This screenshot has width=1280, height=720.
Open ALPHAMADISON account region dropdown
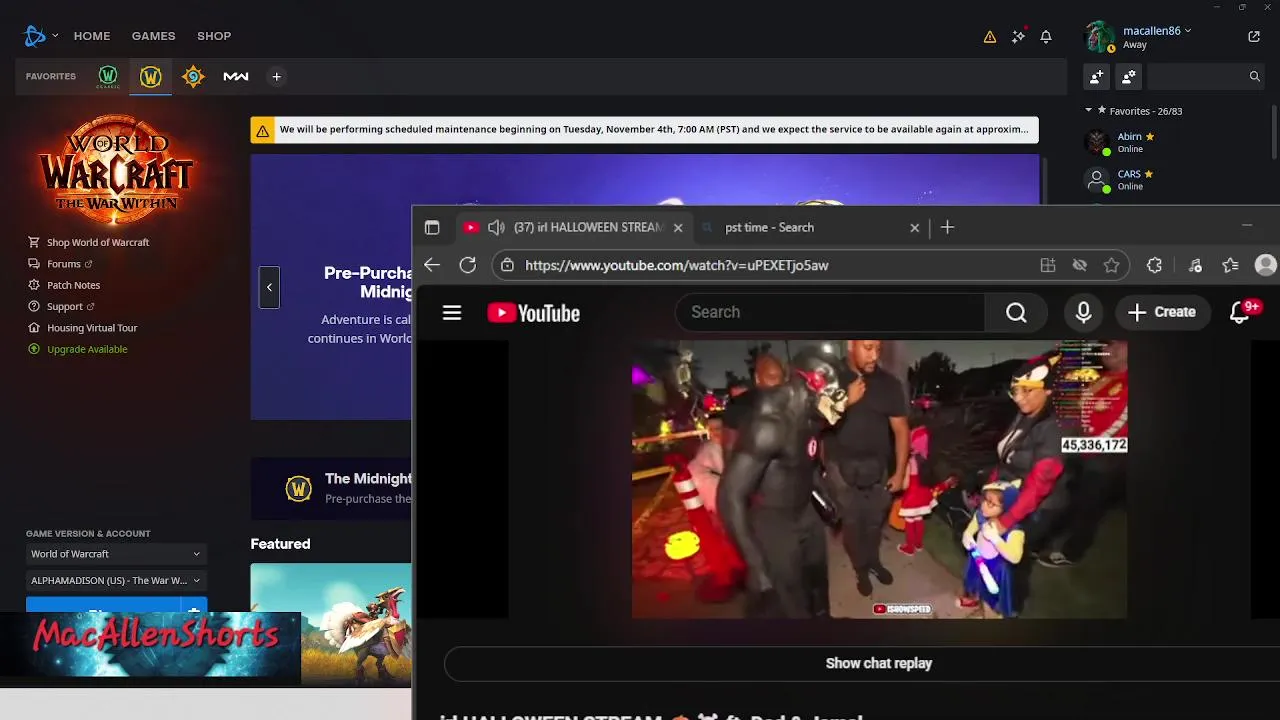pos(116,580)
